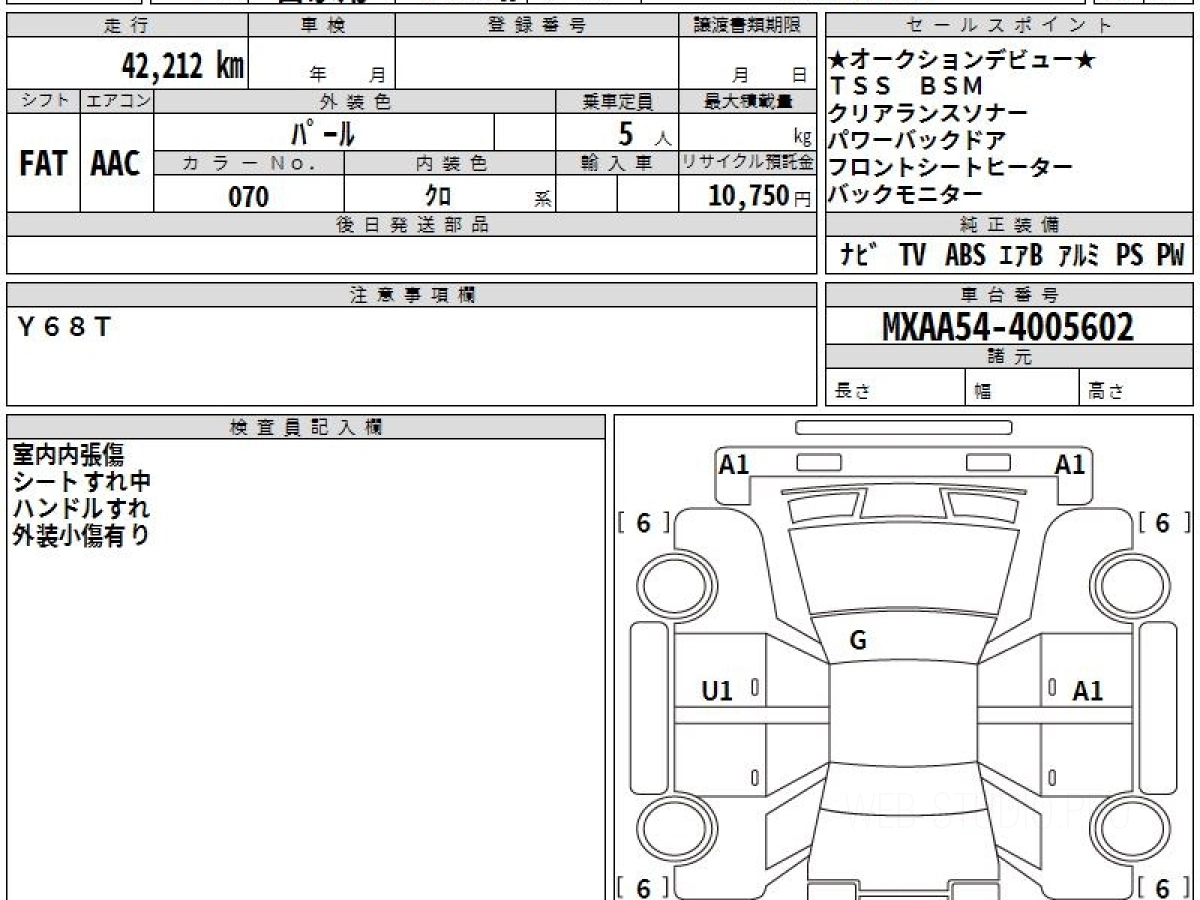
Task: Select the chassis number MXAA54-4005602
Action: (1008, 327)
